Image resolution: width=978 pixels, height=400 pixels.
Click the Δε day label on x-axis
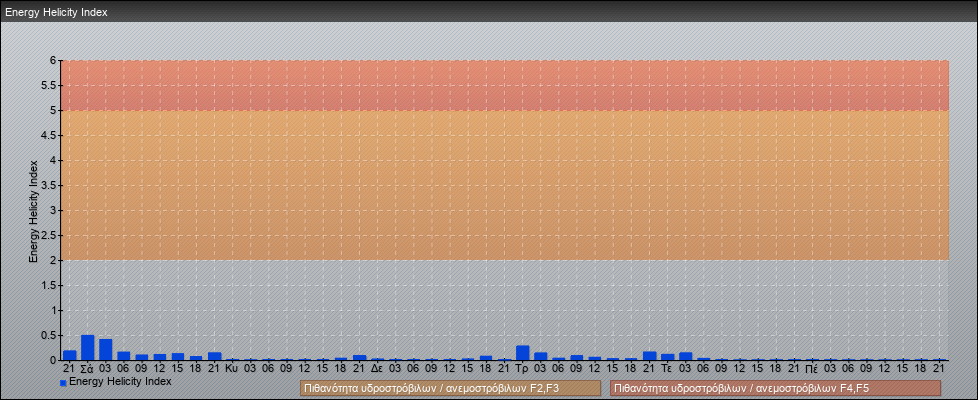377,369
